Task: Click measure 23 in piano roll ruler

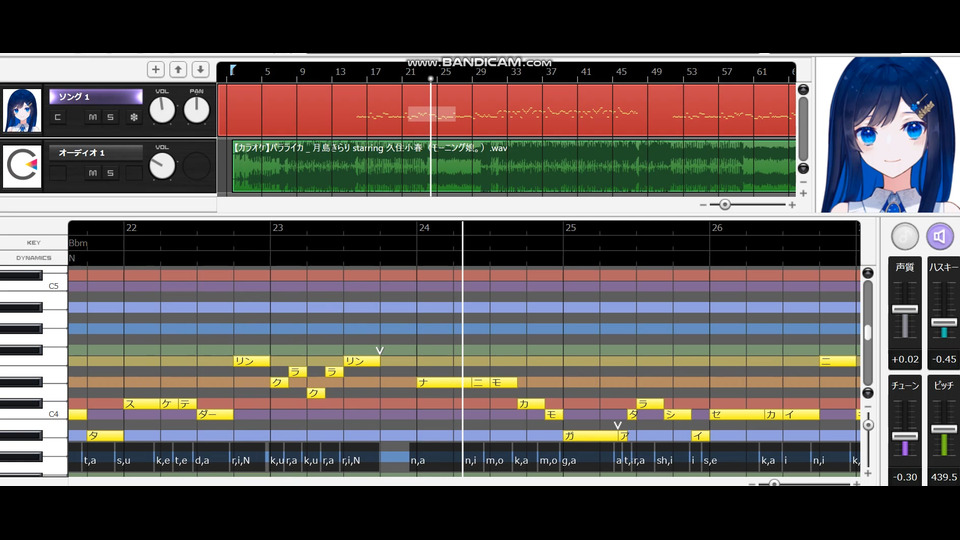Action: coord(277,228)
